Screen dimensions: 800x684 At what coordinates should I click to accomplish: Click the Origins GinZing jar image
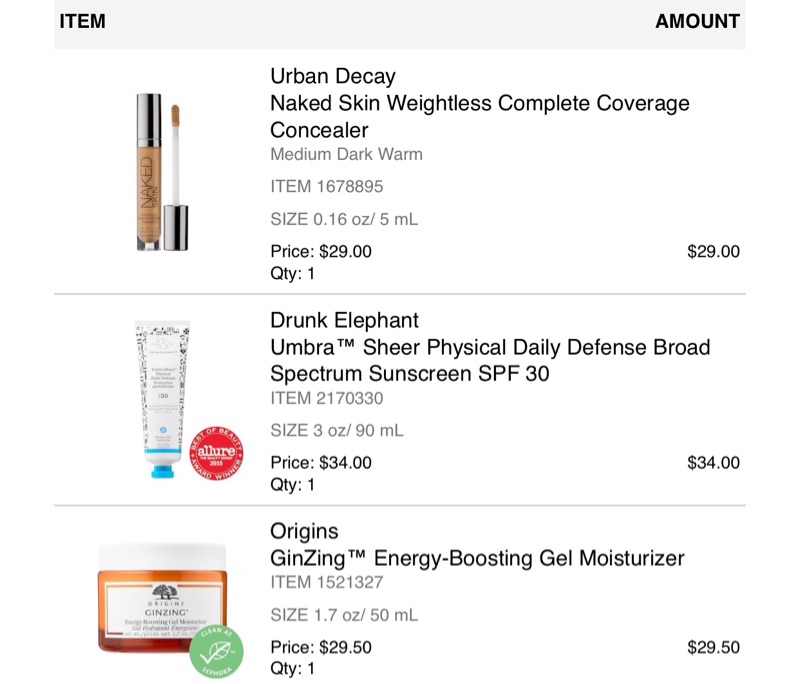(161, 598)
